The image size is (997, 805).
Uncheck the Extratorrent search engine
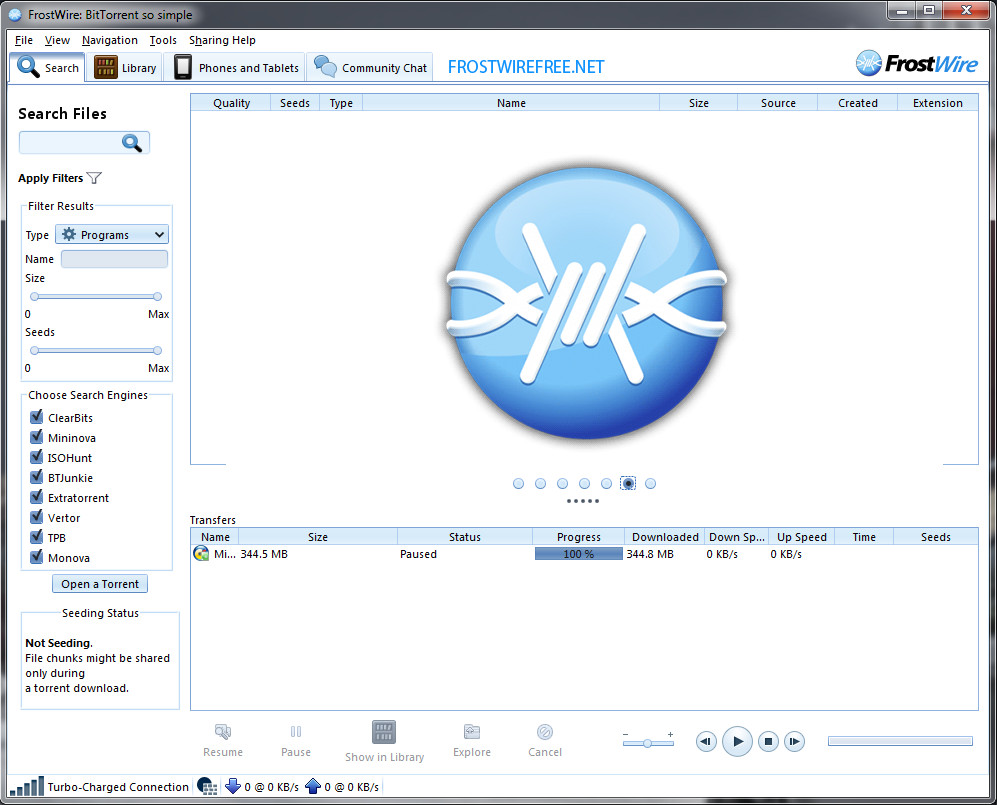pyautogui.click(x=36, y=497)
